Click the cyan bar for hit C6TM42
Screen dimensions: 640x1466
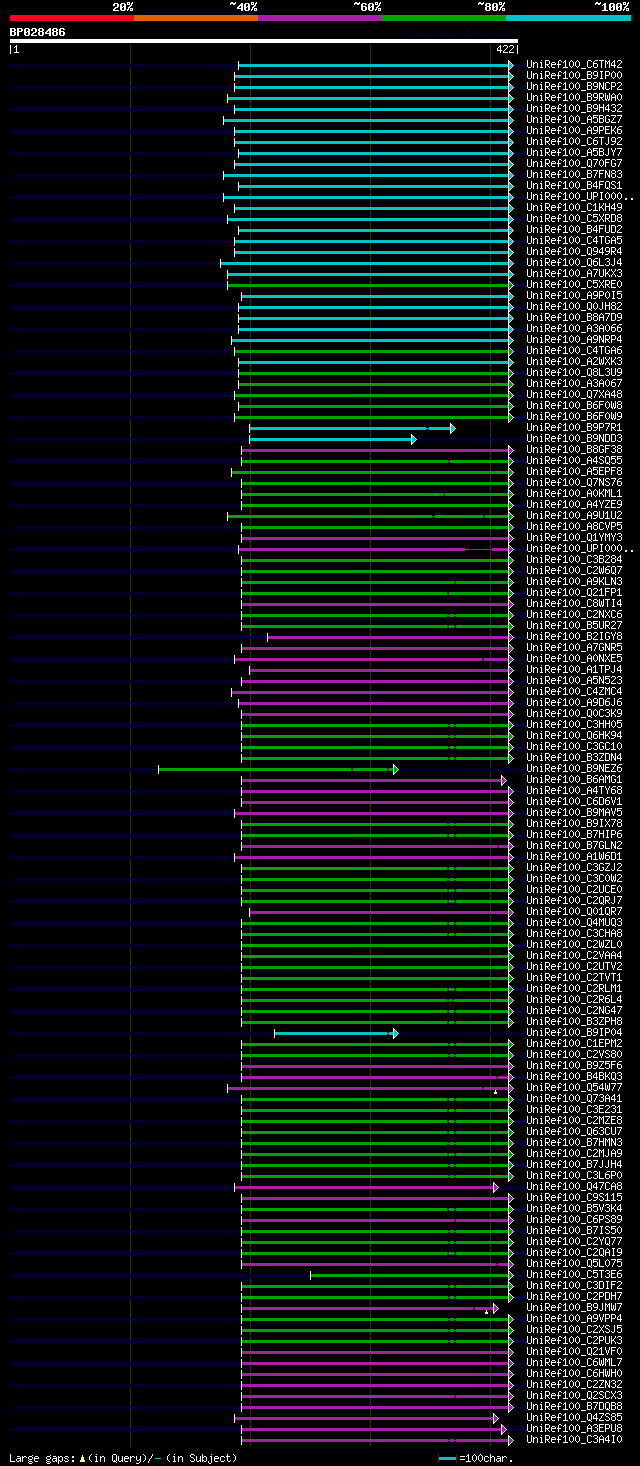pos(375,65)
